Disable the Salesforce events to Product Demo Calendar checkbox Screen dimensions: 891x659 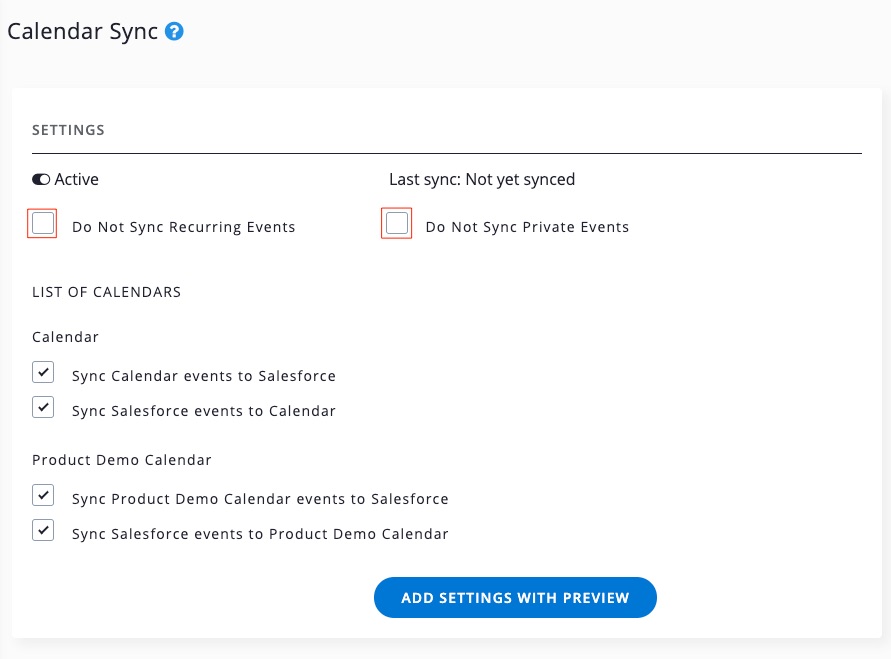pos(43,531)
